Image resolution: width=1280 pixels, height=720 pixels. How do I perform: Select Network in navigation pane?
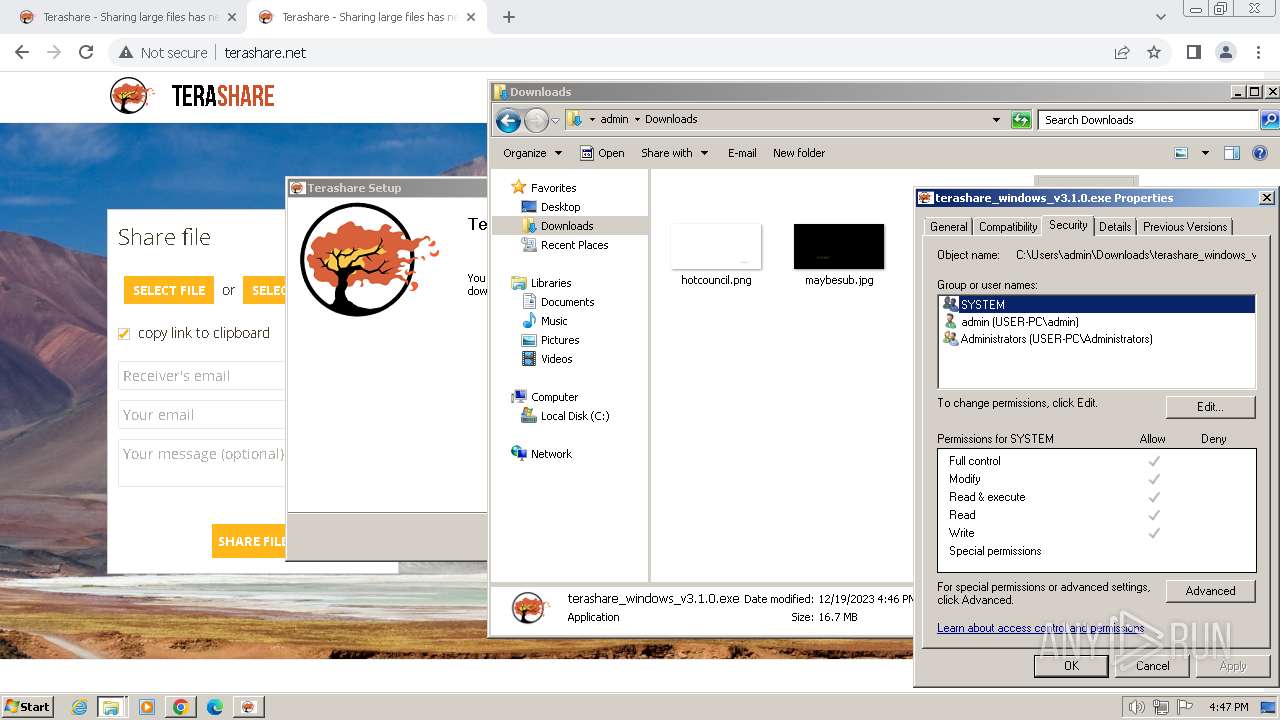pyautogui.click(x=551, y=454)
